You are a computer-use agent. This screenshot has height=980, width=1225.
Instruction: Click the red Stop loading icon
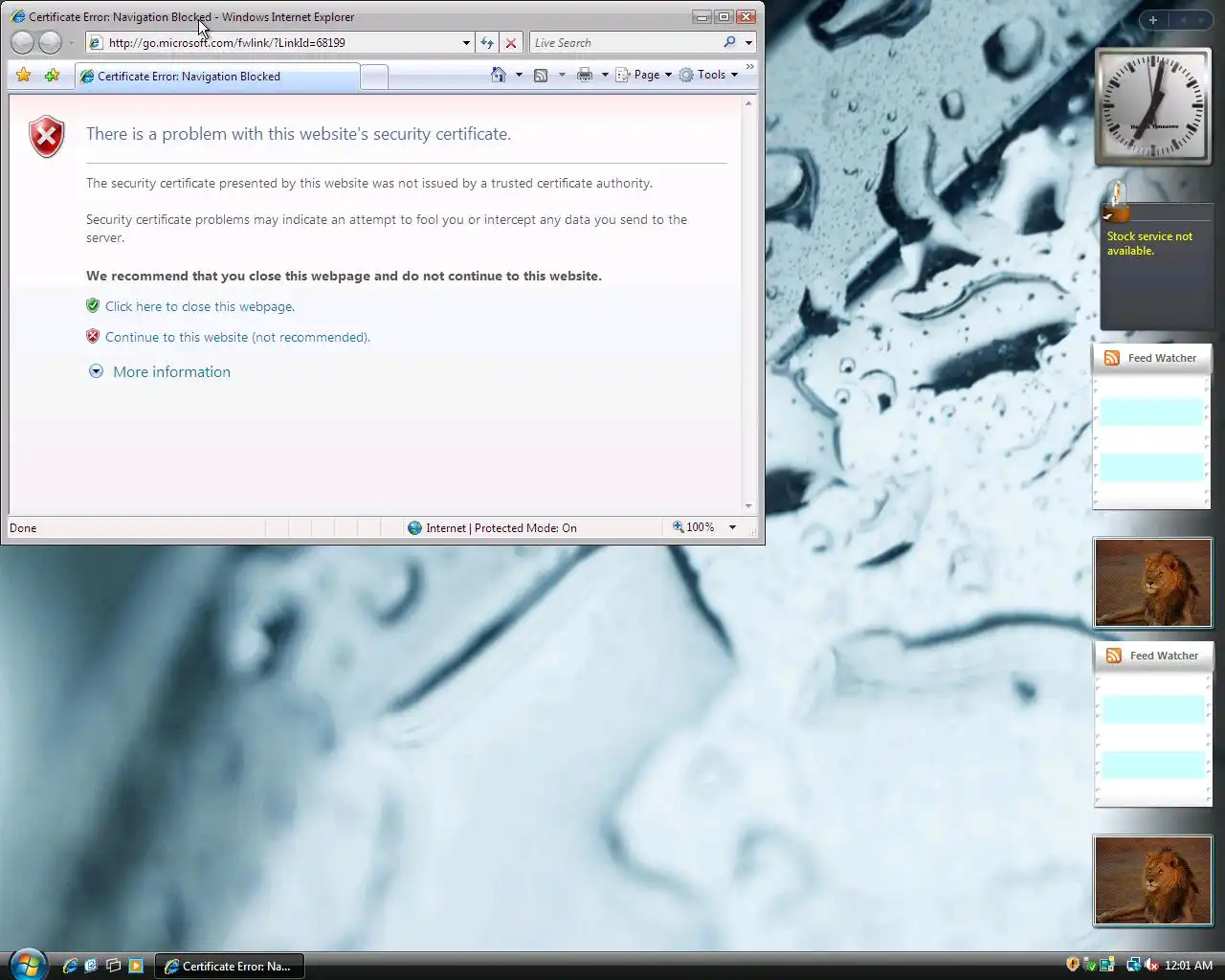click(511, 43)
